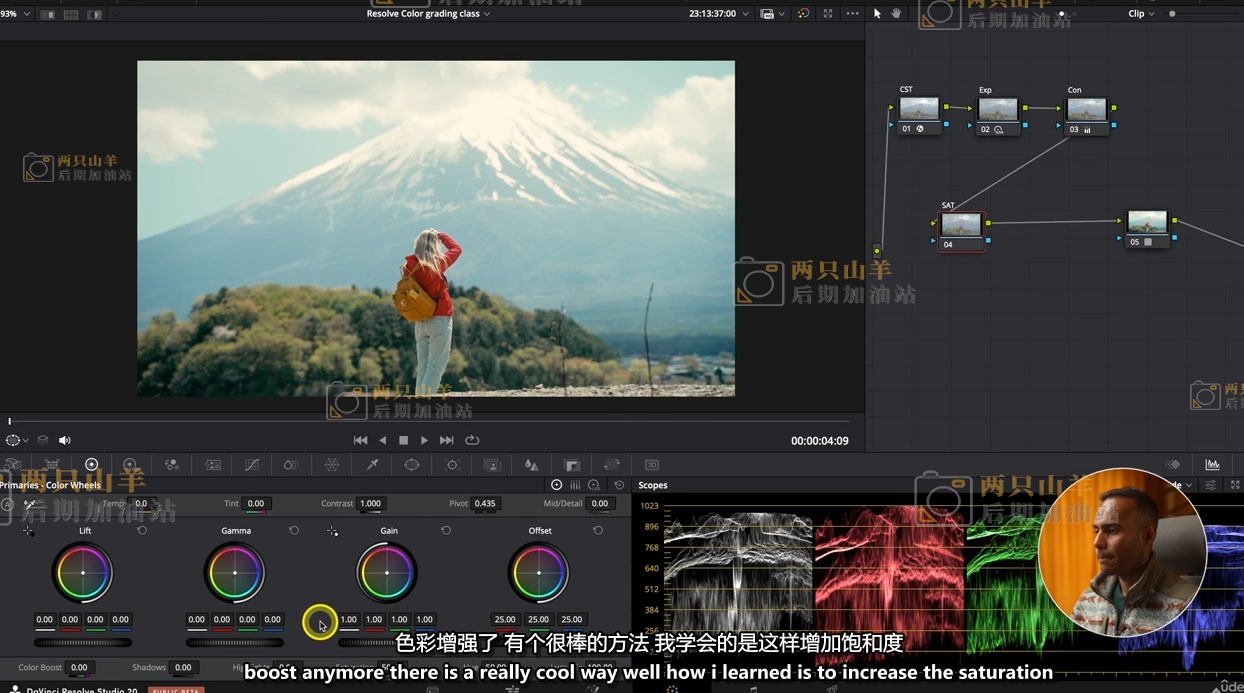This screenshot has height=693, width=1244.
Task: Switch to Primaries bars mode
Action: click(x=575, y=485)
